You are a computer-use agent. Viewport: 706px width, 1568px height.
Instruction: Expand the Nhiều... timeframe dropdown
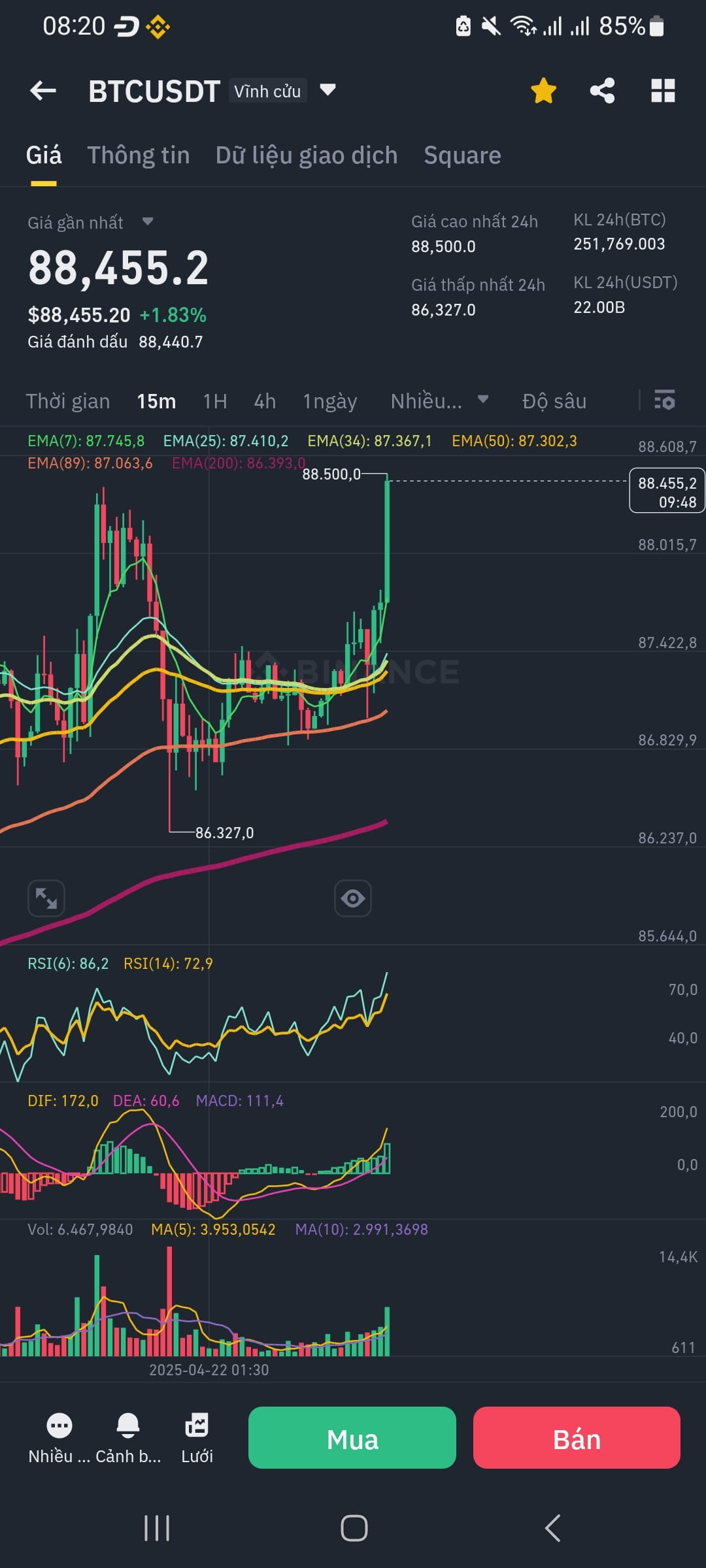[439, 401]
